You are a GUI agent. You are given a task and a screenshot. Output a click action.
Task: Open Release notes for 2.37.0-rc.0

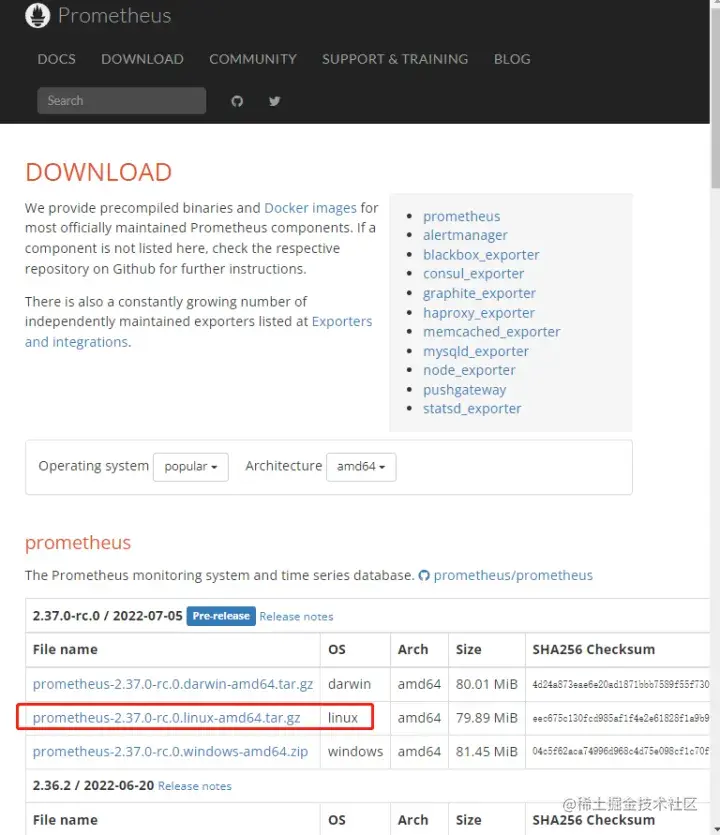[296, 617]
